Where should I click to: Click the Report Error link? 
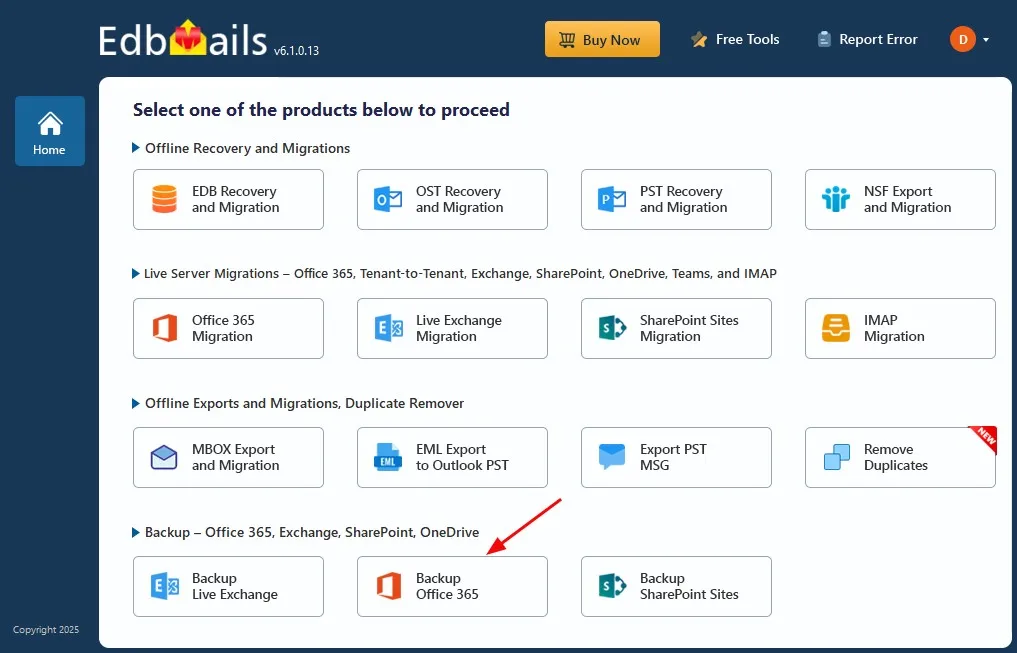(x=867, y=40)
